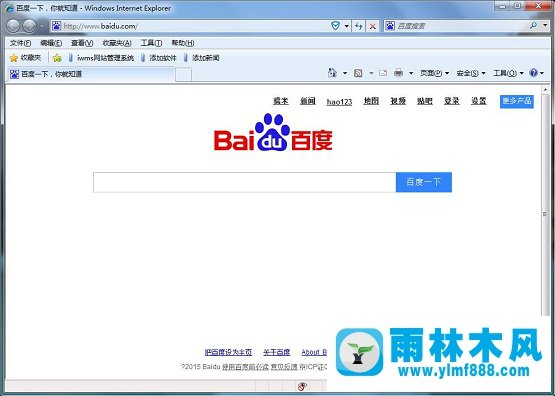Open the 文件(F) menu
The width and height of the screenshot is (555, 396).
20,43
